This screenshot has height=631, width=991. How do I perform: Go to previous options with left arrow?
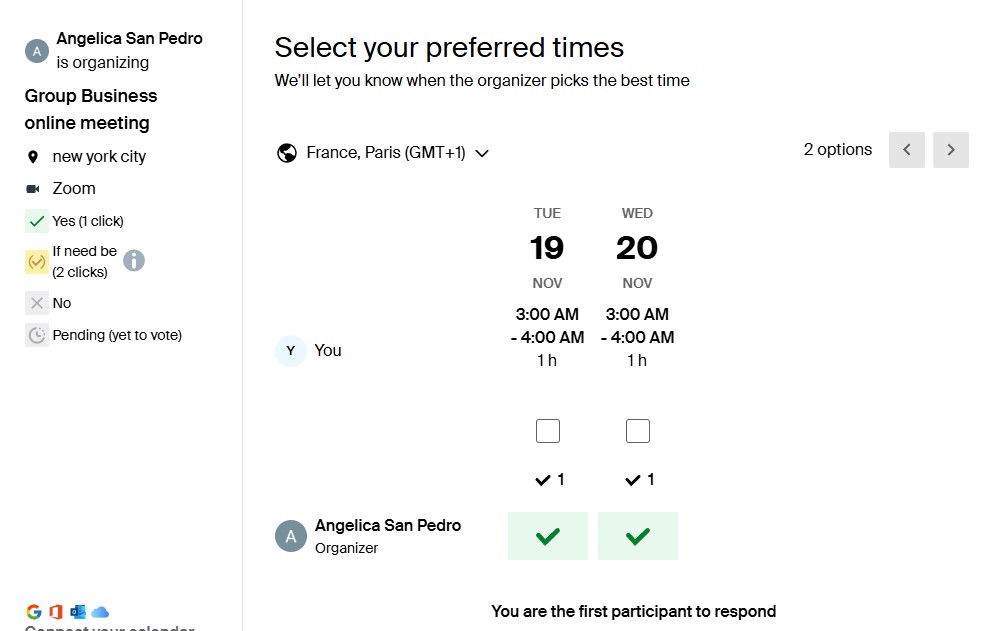click(x=907, y=150)
